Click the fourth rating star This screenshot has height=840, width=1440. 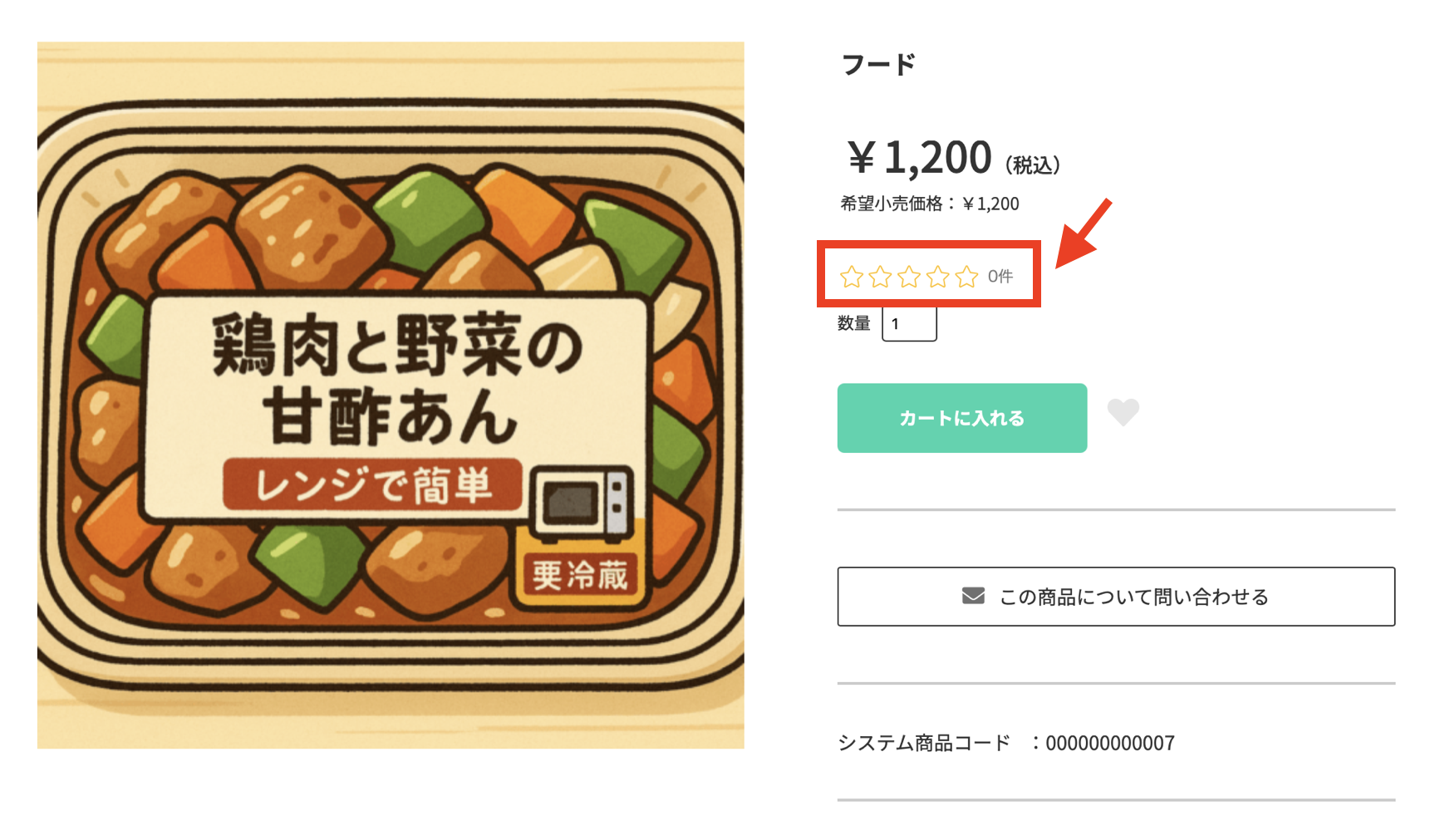click(x=938, y=277)
